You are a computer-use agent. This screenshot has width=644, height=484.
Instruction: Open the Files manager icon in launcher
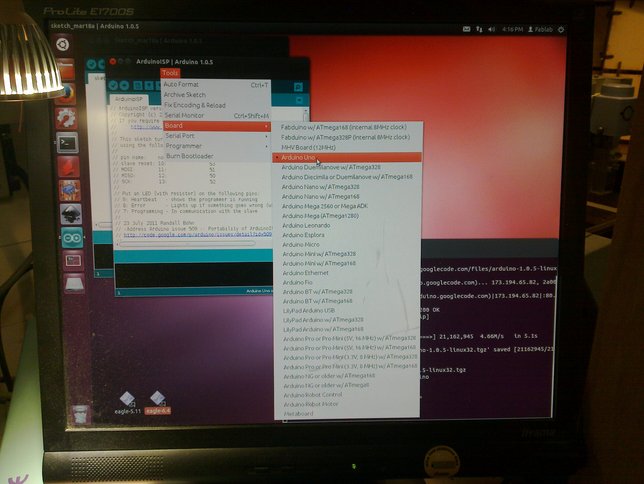click(x=66, y=70)
